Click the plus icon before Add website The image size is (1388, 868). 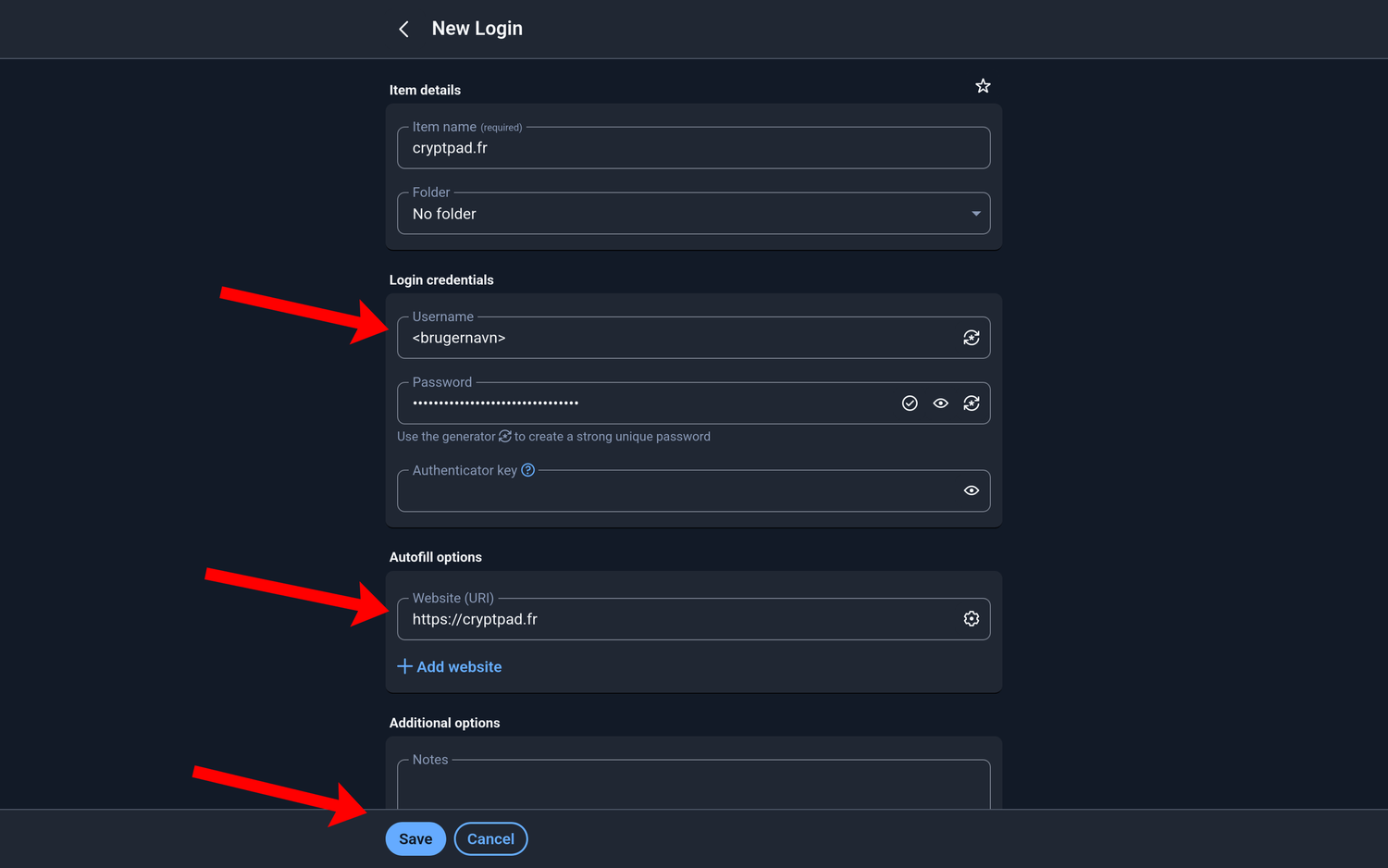[x=404, y=666]
